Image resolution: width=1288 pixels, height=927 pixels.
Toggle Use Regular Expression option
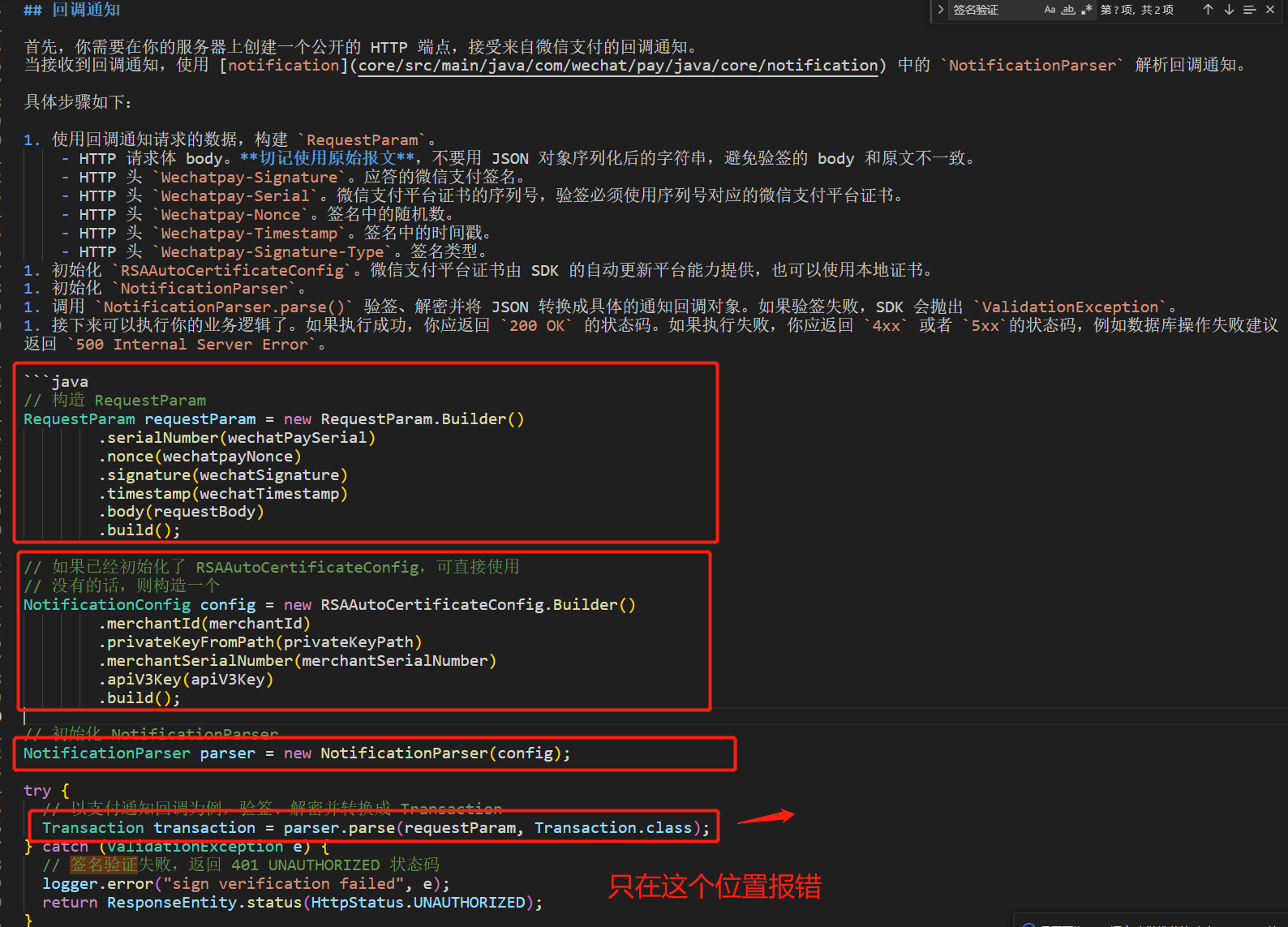click(x=1087, y=10)
